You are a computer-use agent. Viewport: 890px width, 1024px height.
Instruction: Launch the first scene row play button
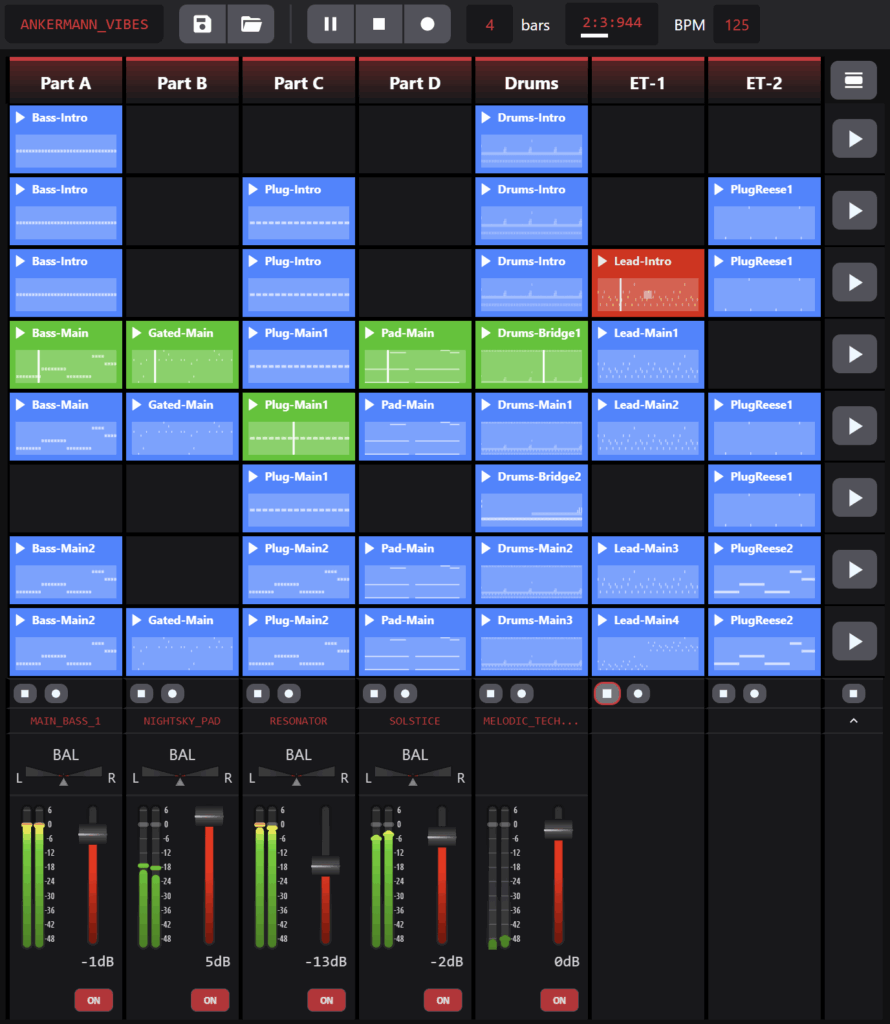(x=853, y=139)
